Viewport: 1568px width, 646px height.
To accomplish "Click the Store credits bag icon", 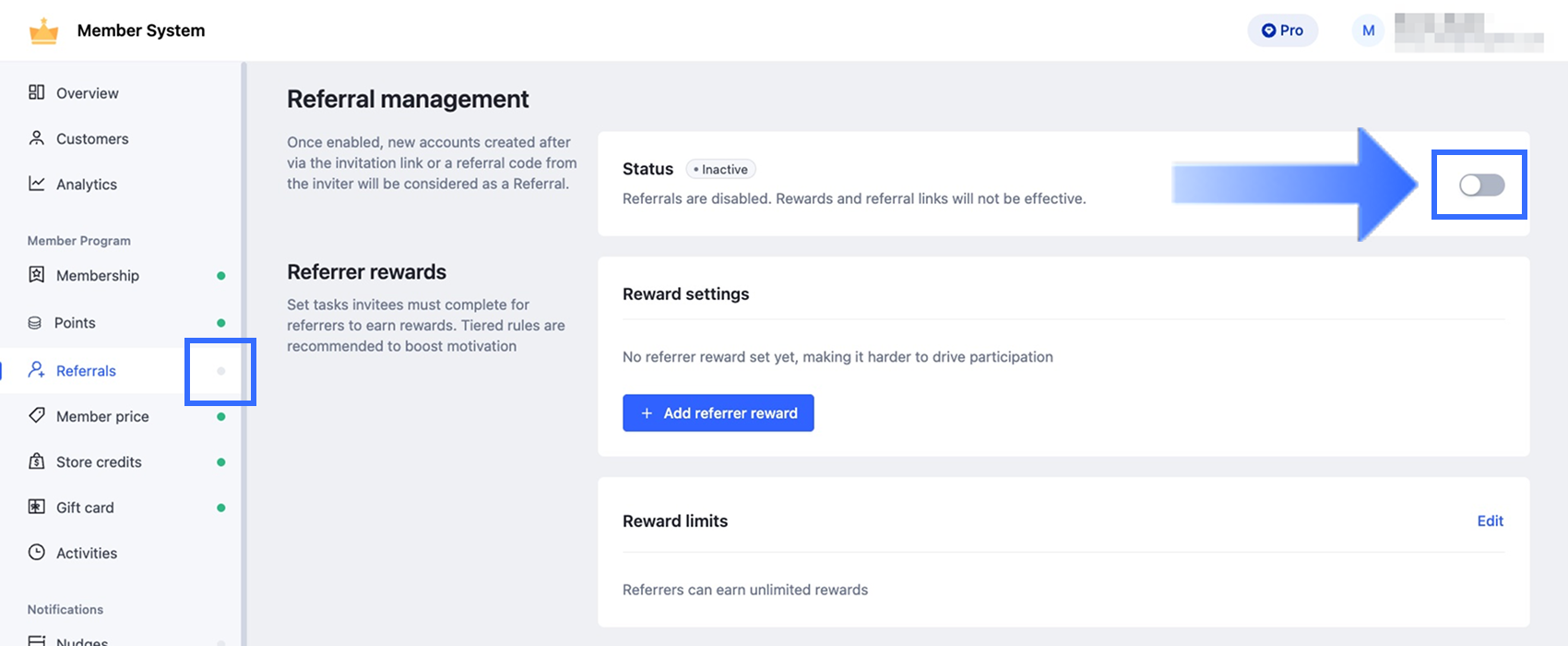I will (x=37, y=461).
